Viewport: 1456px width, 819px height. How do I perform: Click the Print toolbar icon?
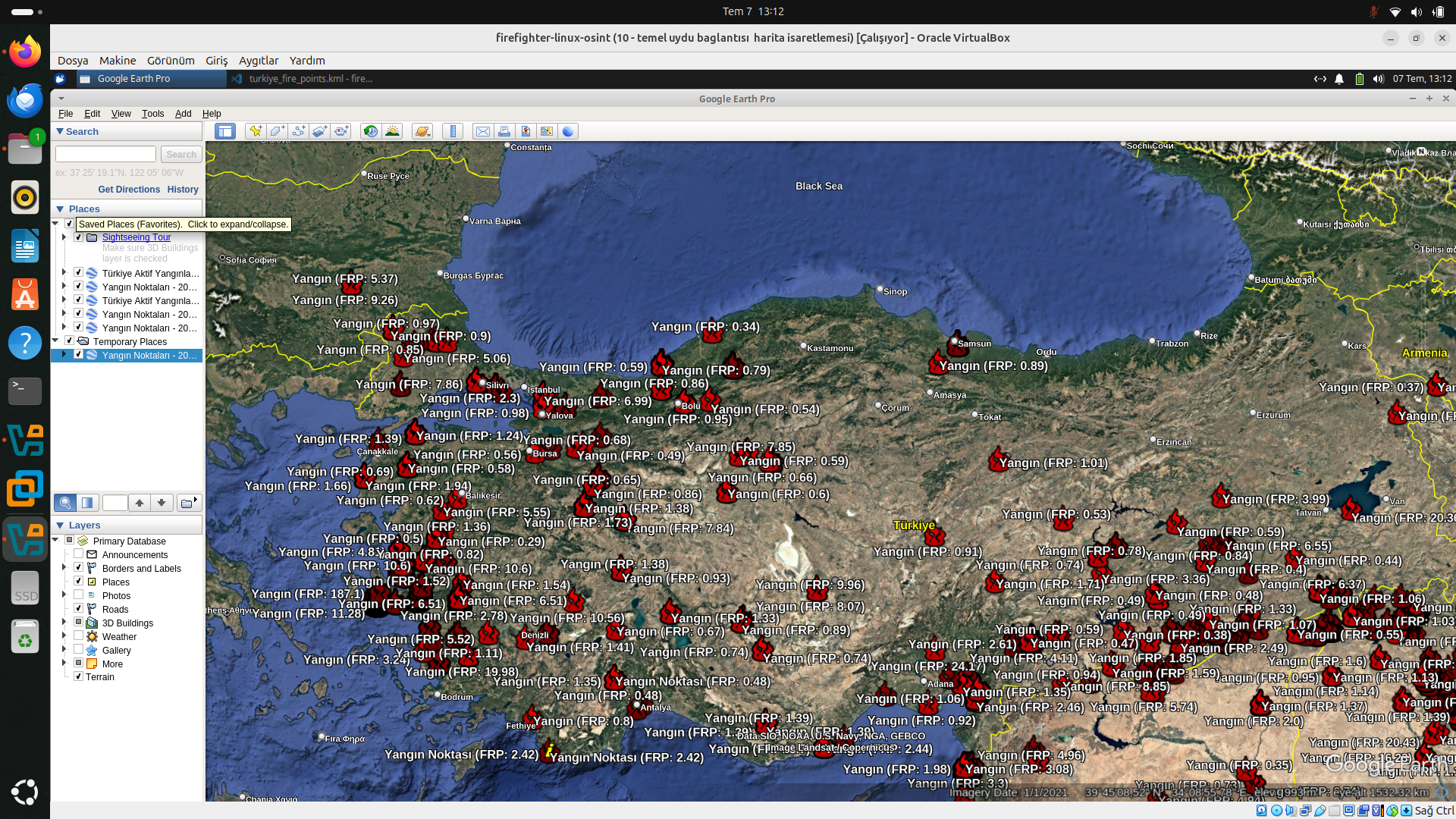pos(504,131)
